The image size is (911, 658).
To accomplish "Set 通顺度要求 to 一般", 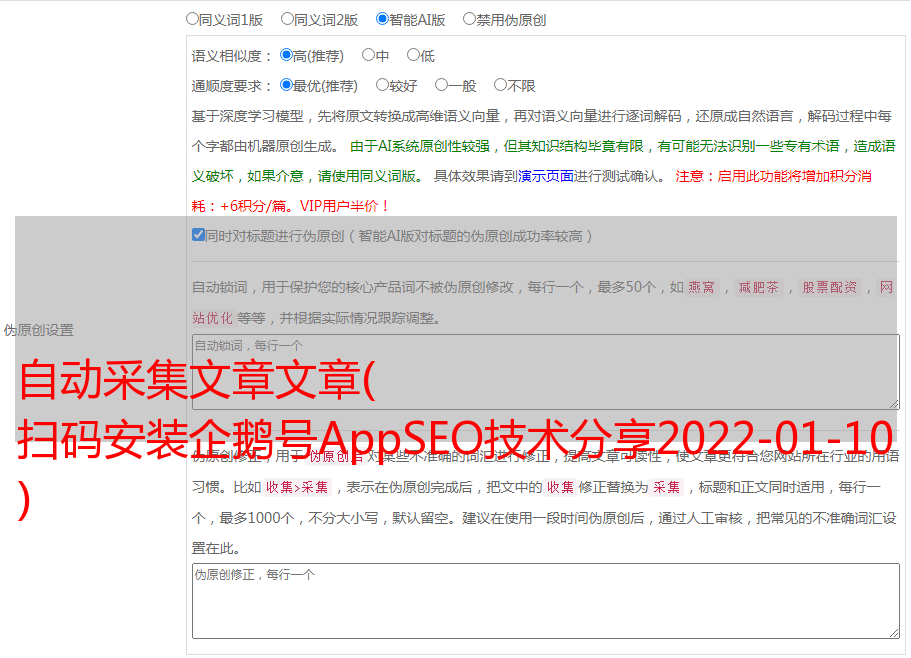I will click(440, 86).
